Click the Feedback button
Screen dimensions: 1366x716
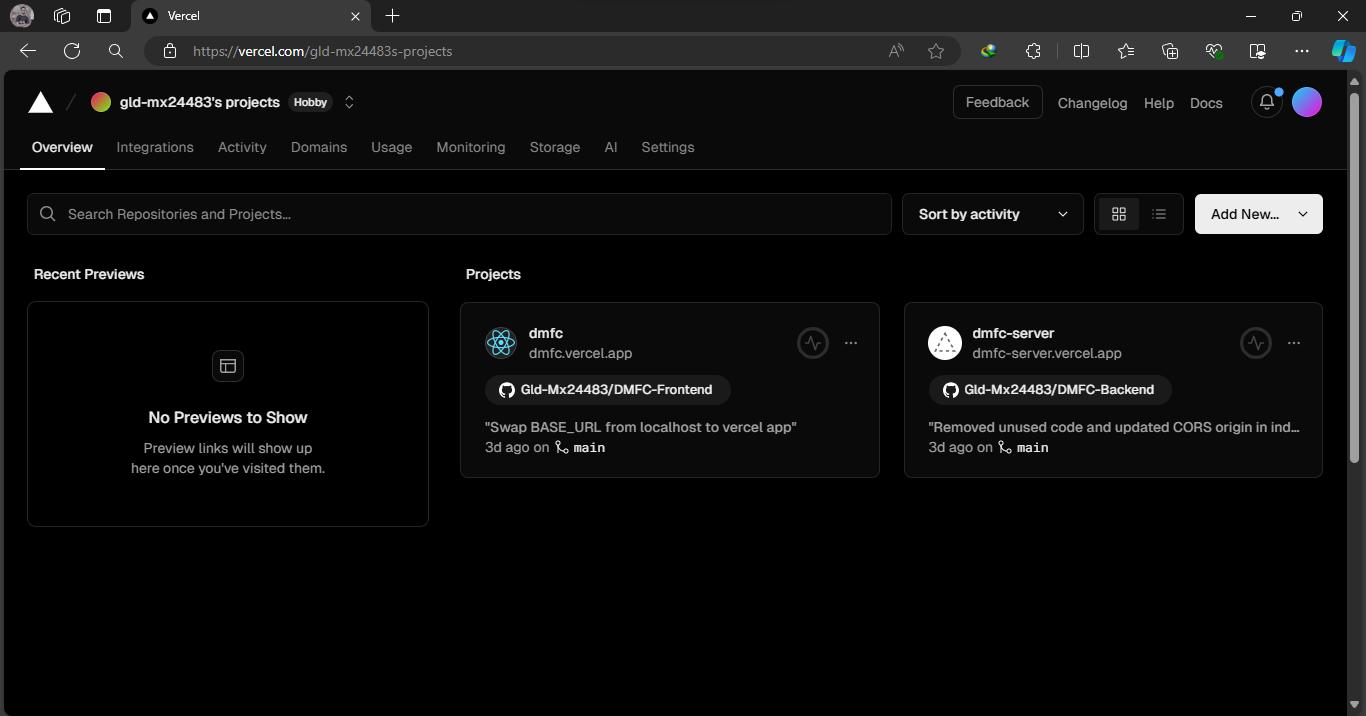coord(997,101)
